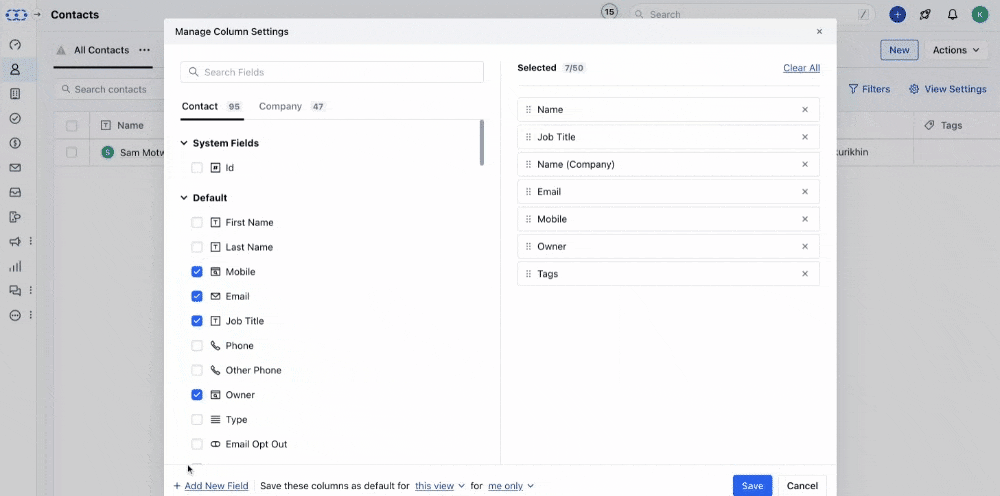Uncheck the Mobile checkbox

click(x=197, y=272)
